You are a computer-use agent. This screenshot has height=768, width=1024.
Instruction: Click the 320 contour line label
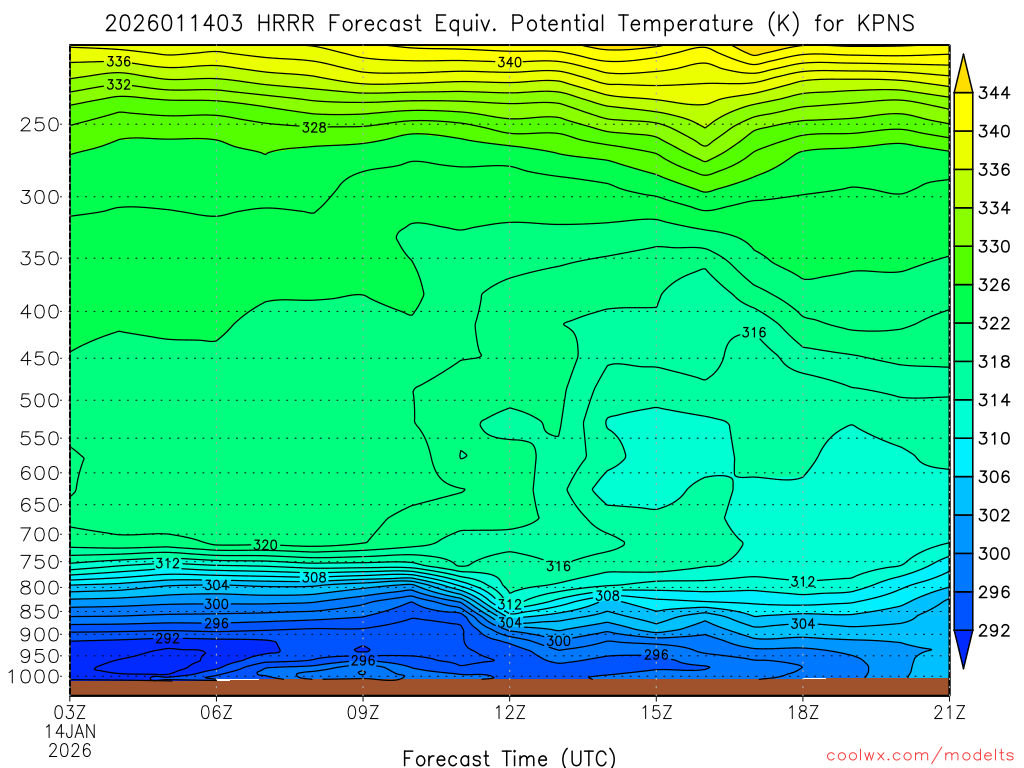[x=265, y=545]
